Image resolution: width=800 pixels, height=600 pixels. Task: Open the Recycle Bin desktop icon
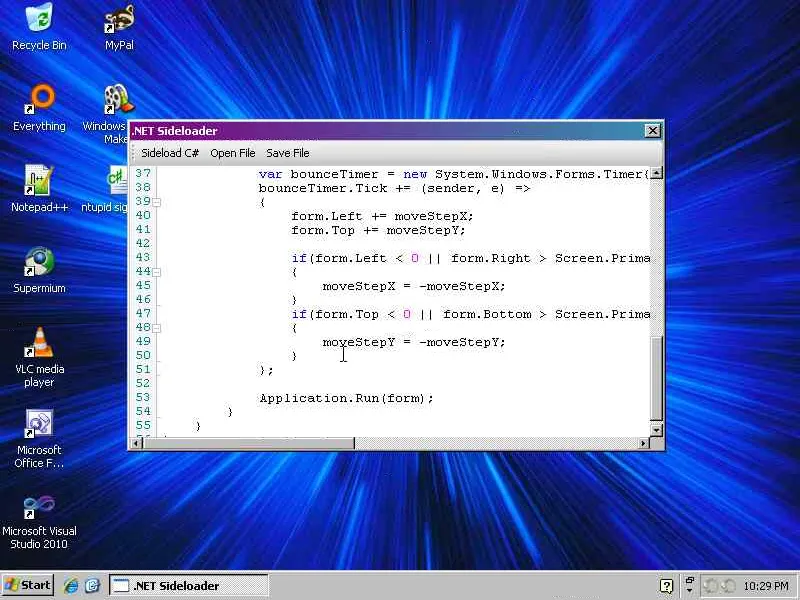pyautogui.click(x=39, y=27)
